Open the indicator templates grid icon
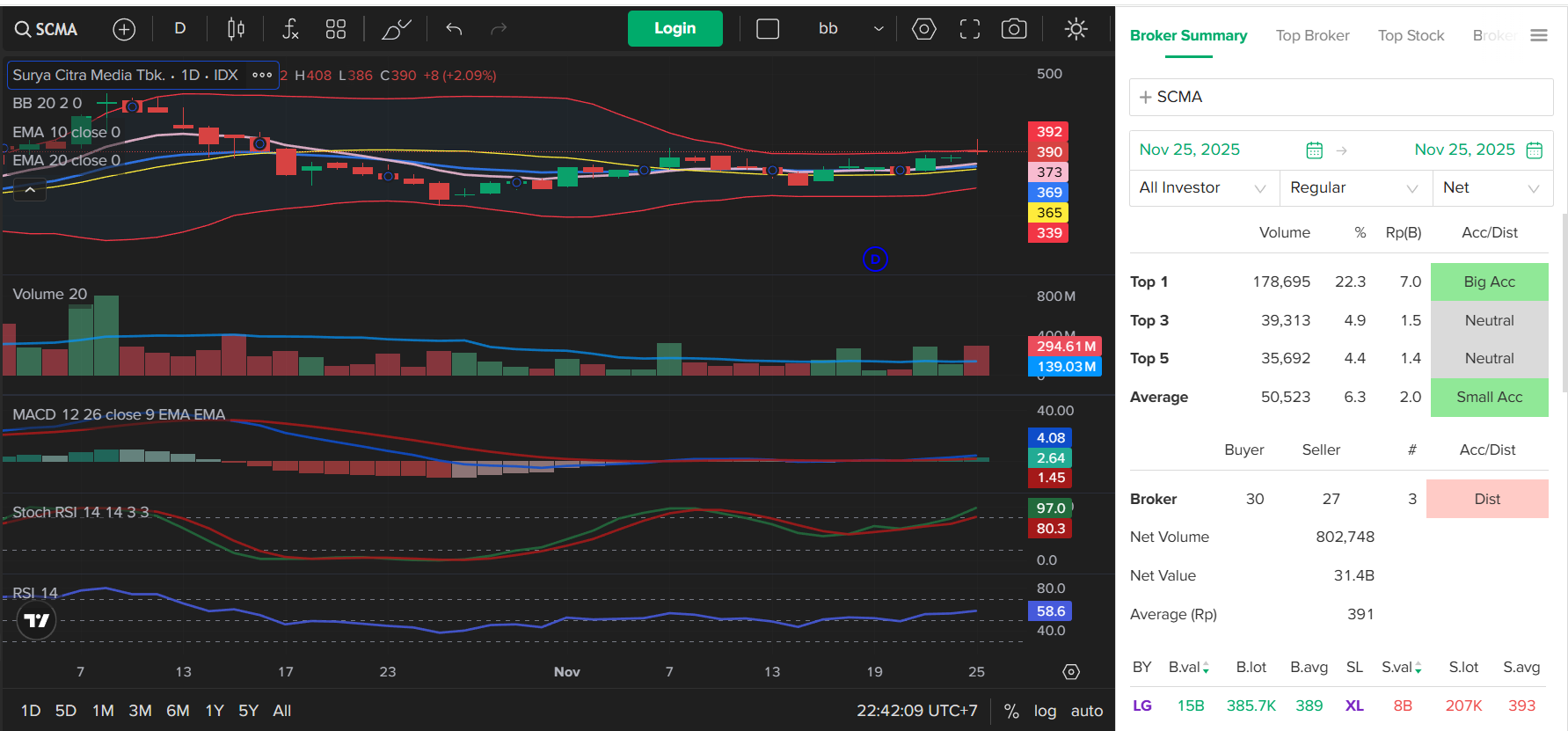Screen dimensions: 1568x731 336,29
